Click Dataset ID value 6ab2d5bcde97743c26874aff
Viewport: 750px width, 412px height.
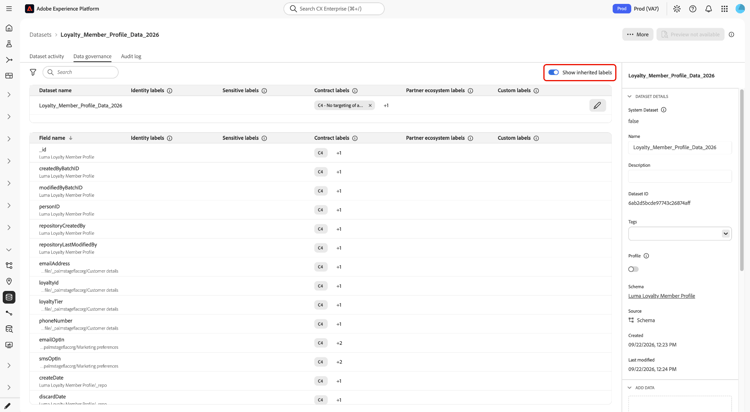point(659,203)
